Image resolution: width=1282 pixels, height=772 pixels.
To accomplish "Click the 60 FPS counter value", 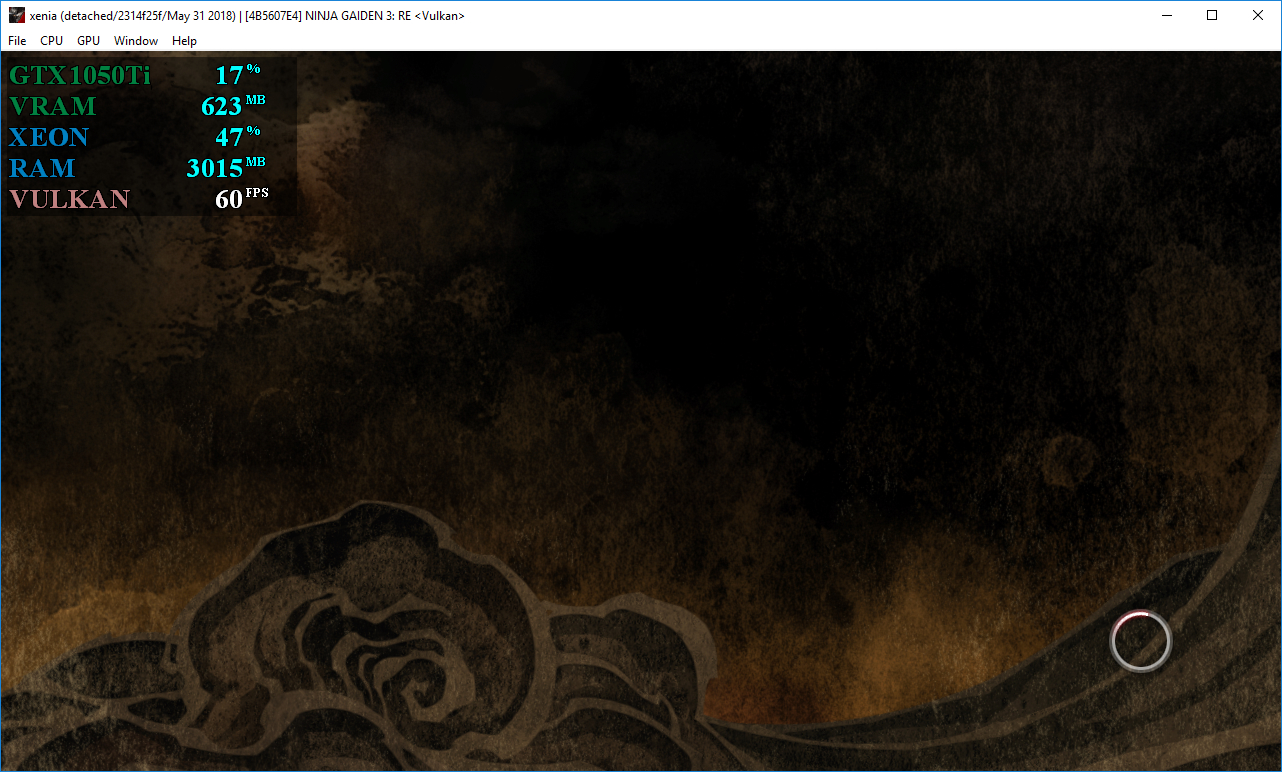I will (x=242, y=198).
